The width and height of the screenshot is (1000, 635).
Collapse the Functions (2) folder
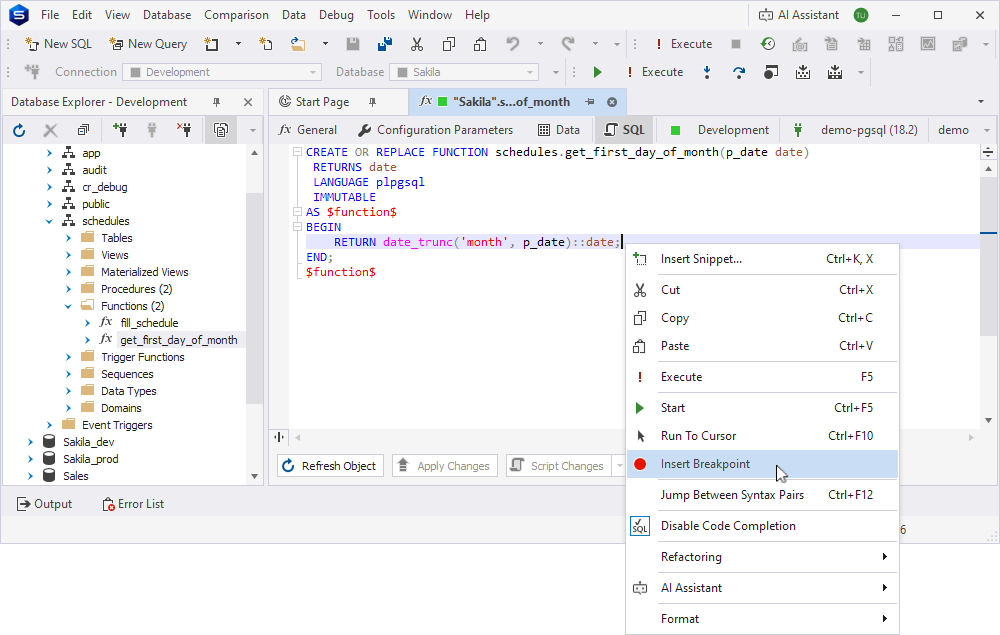pos(68,306)
